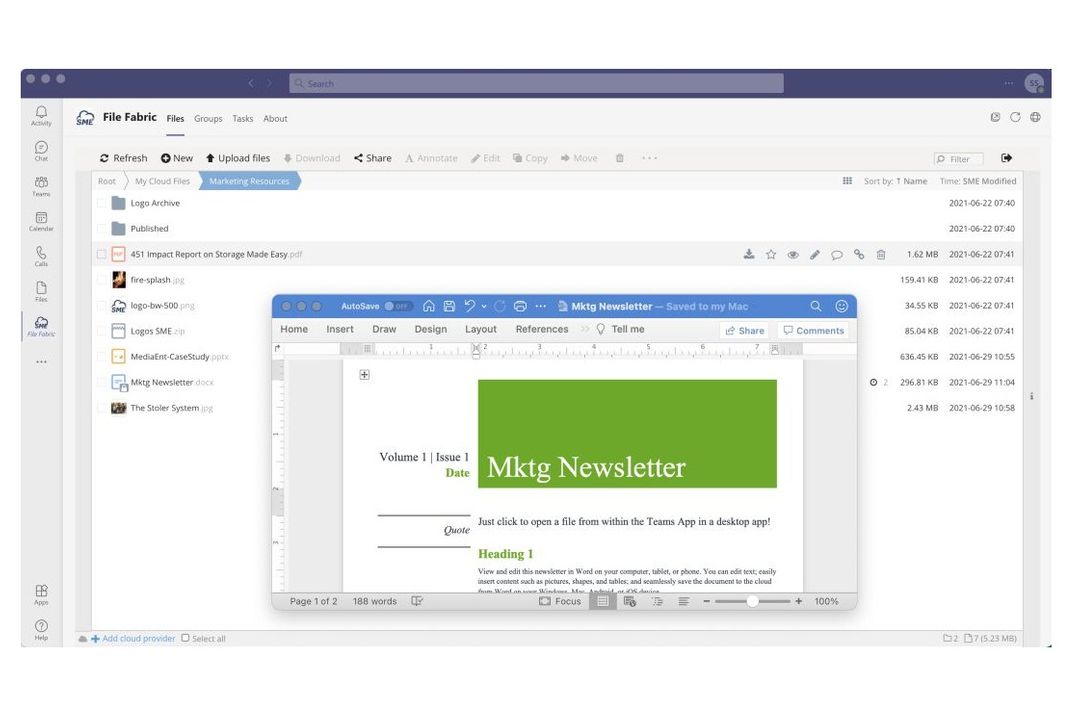The image size is (1080, 720).
Task: Click the Word Home icon
Action: (x=428, y=306)
